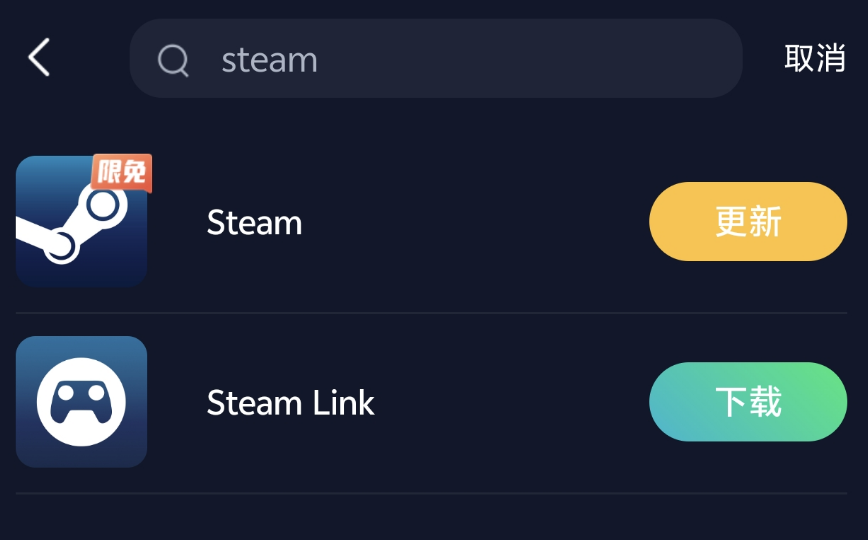Tap the blank space between Steam title and 更新
868x540 pixels.
(x=476, y=222)
